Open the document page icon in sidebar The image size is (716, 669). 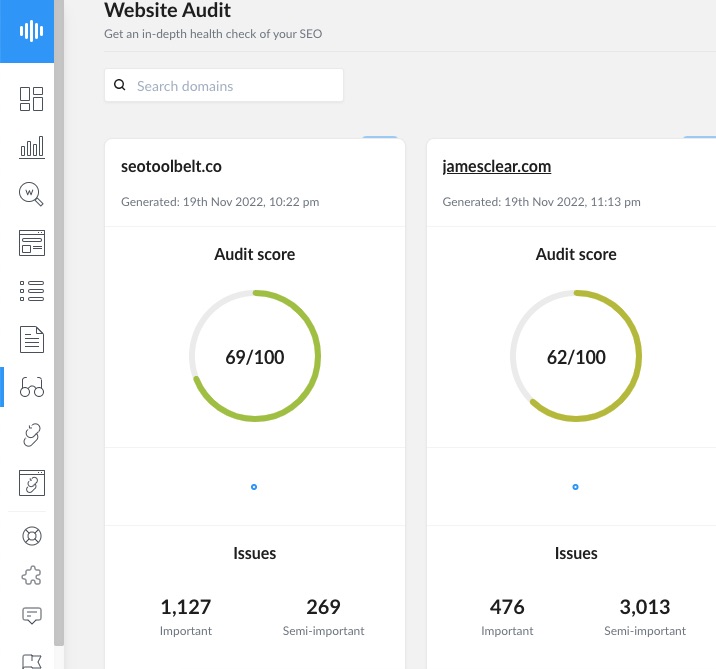[32, 339]
